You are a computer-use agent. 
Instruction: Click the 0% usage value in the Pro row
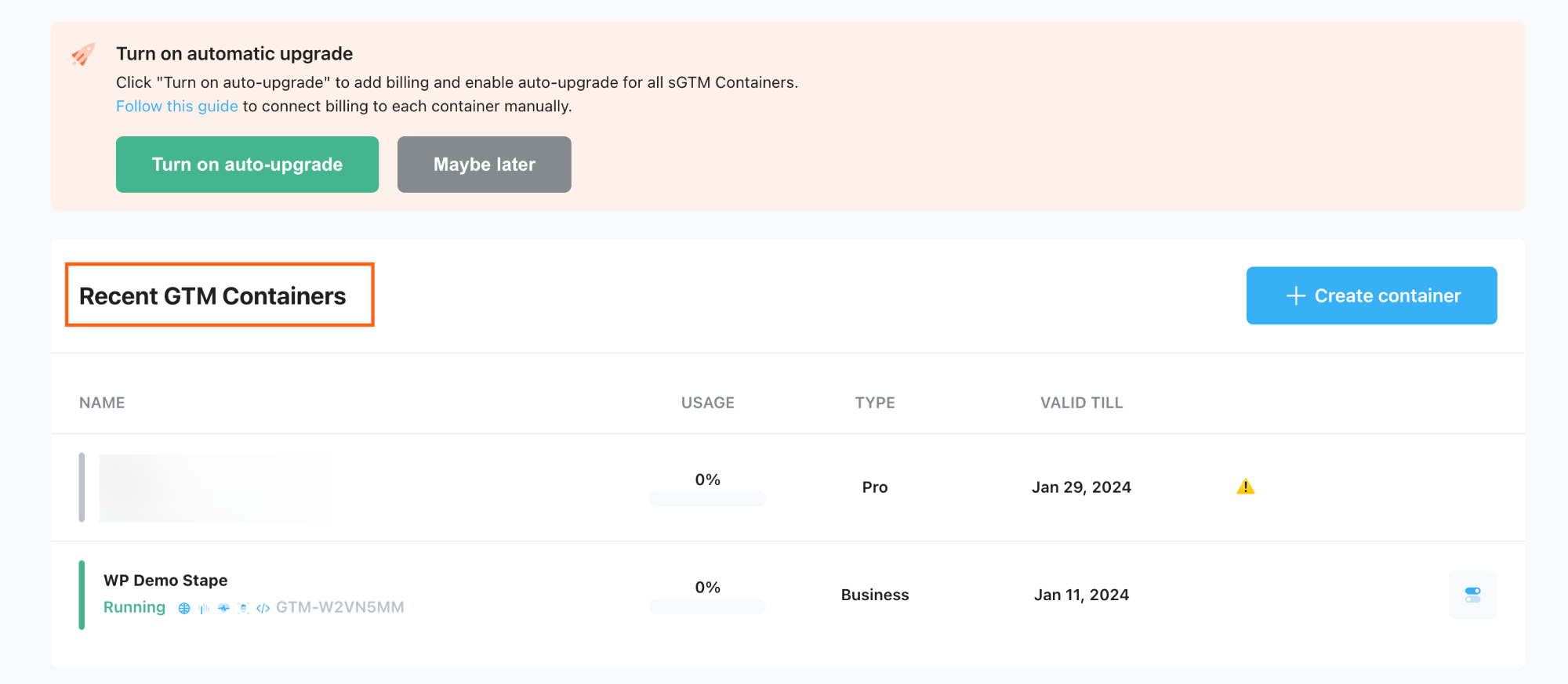[x=707, y=480]
